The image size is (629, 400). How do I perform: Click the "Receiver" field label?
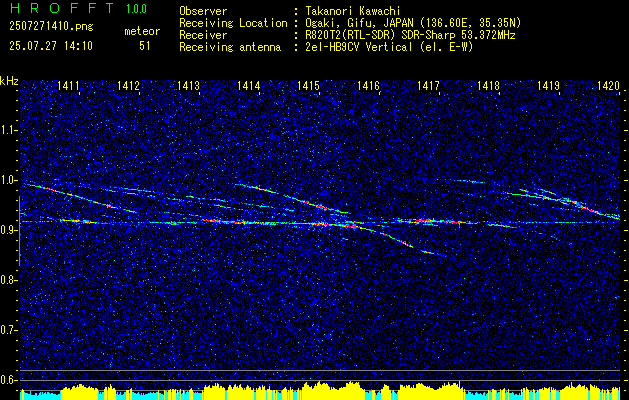click(203, 35)
